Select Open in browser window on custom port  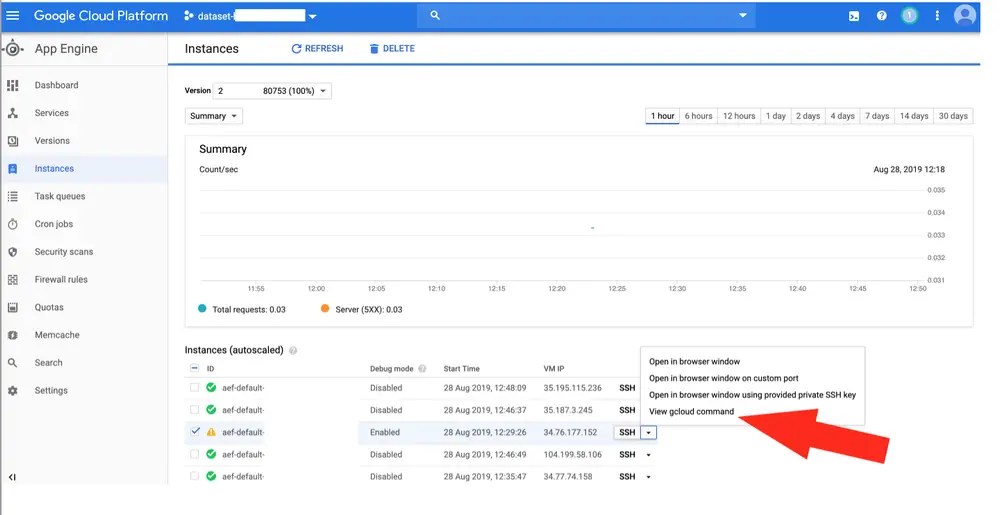[x=724, y=378]
